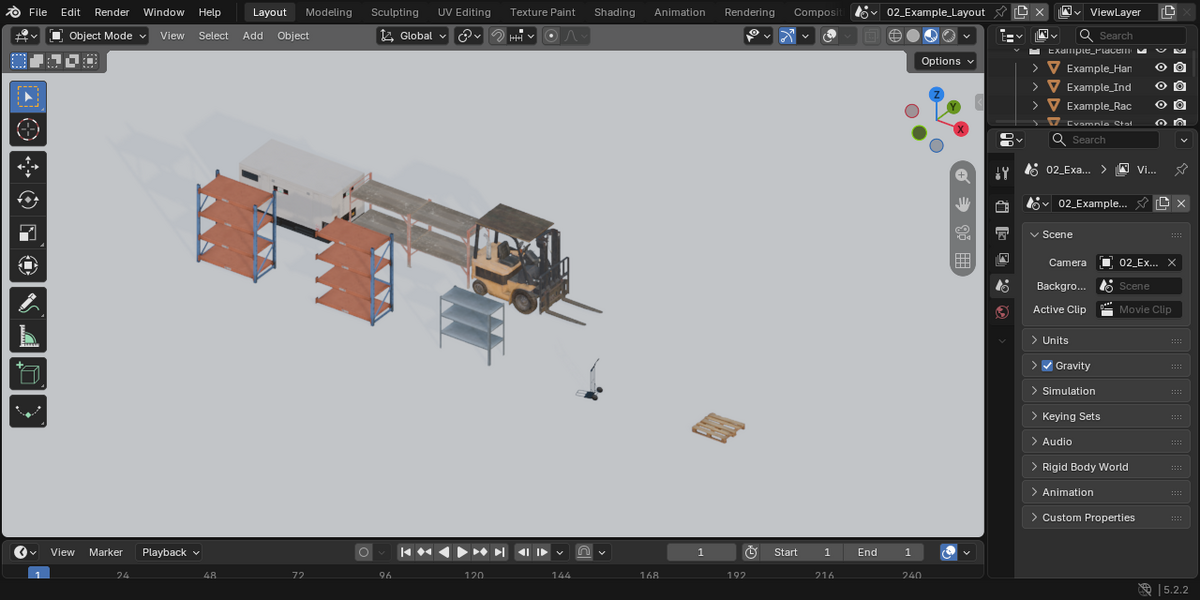Open the Output properties tab
The height and width of the screenshot is (600, 1200).
1002,233
